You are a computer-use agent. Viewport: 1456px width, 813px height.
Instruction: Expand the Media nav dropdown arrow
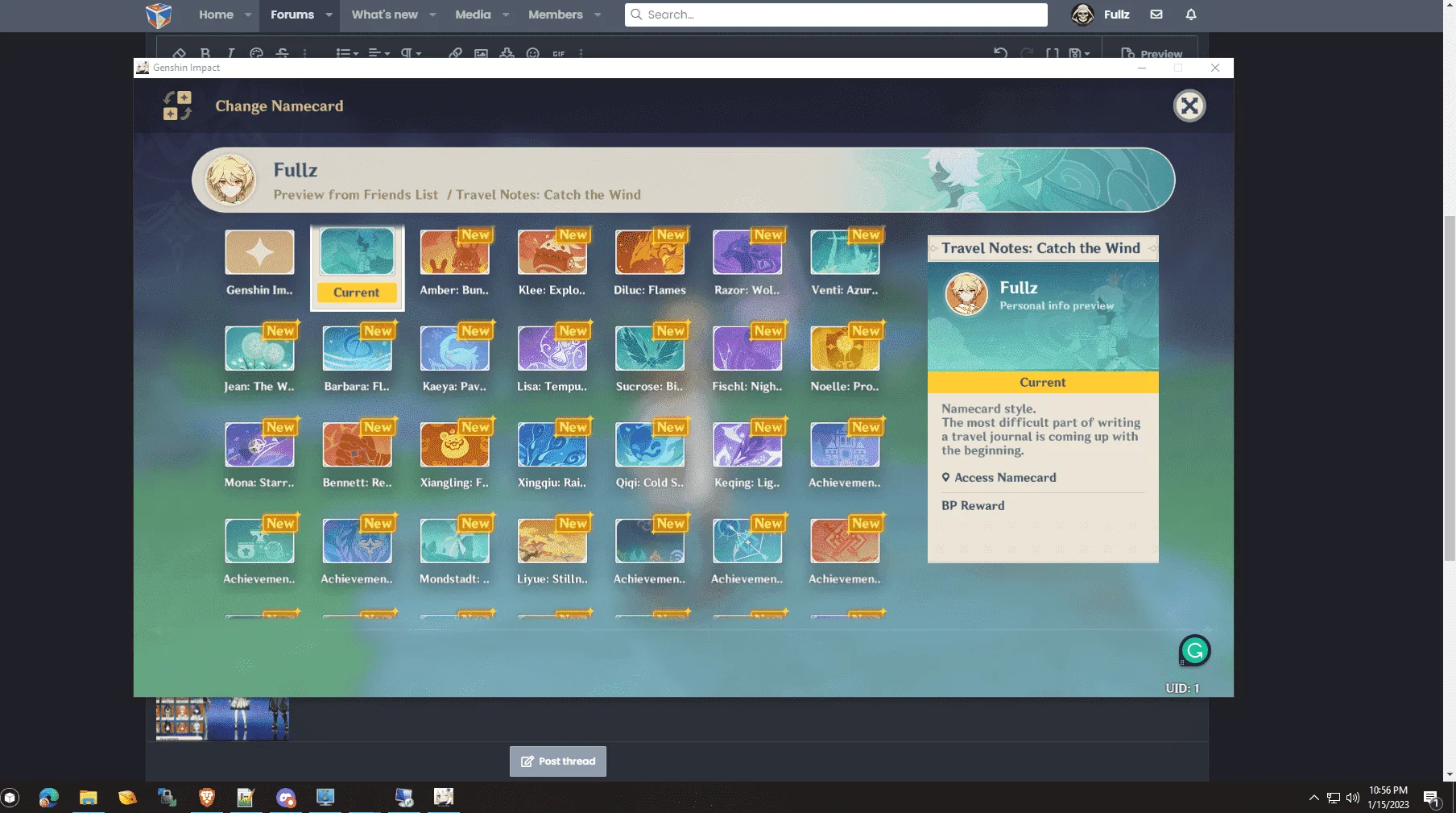point(506,15)
